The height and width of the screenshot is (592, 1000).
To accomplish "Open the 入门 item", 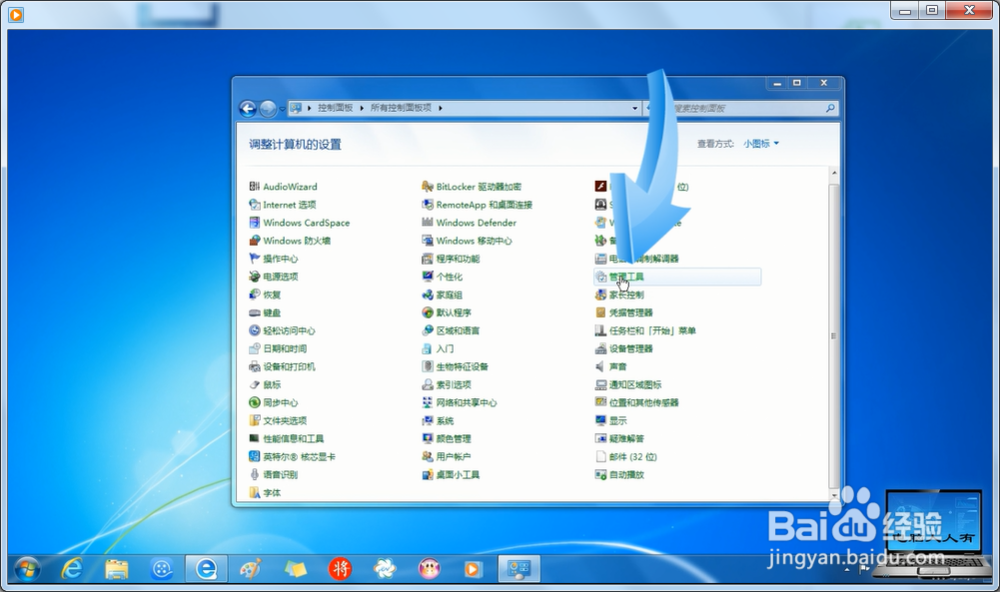I will click(x=438, y=348).
